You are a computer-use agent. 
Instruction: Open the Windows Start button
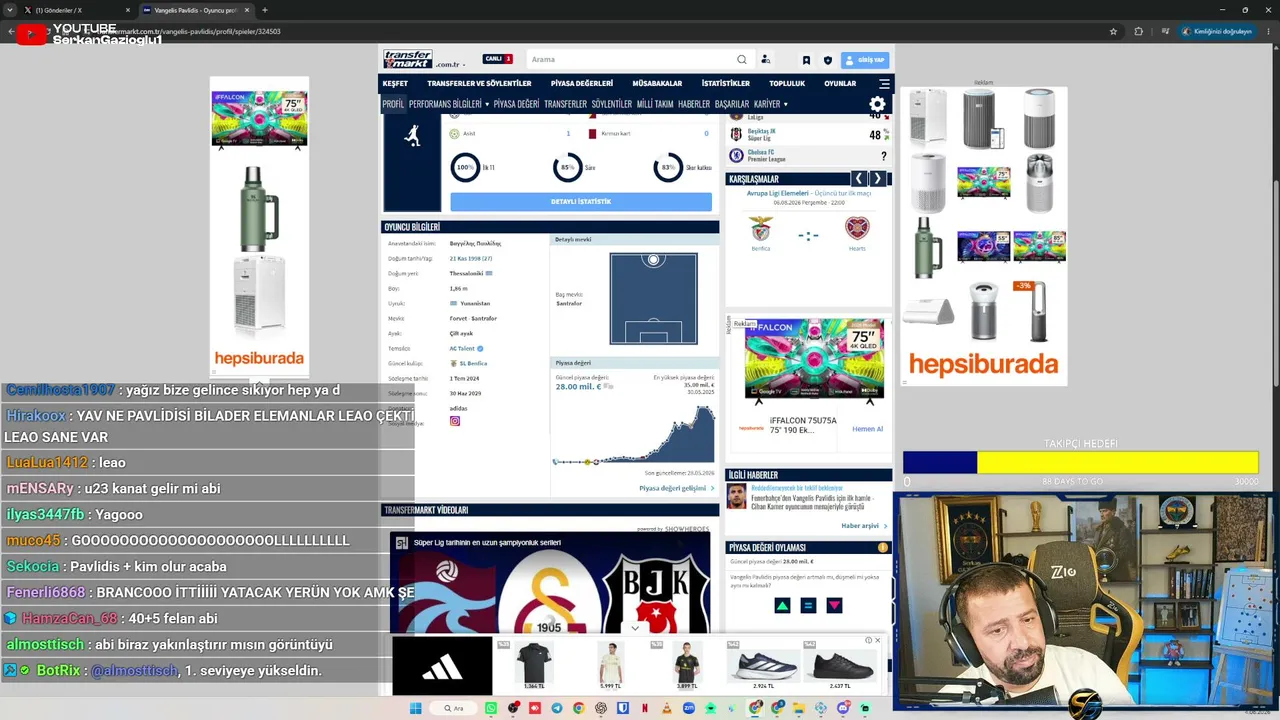(415, 708)
